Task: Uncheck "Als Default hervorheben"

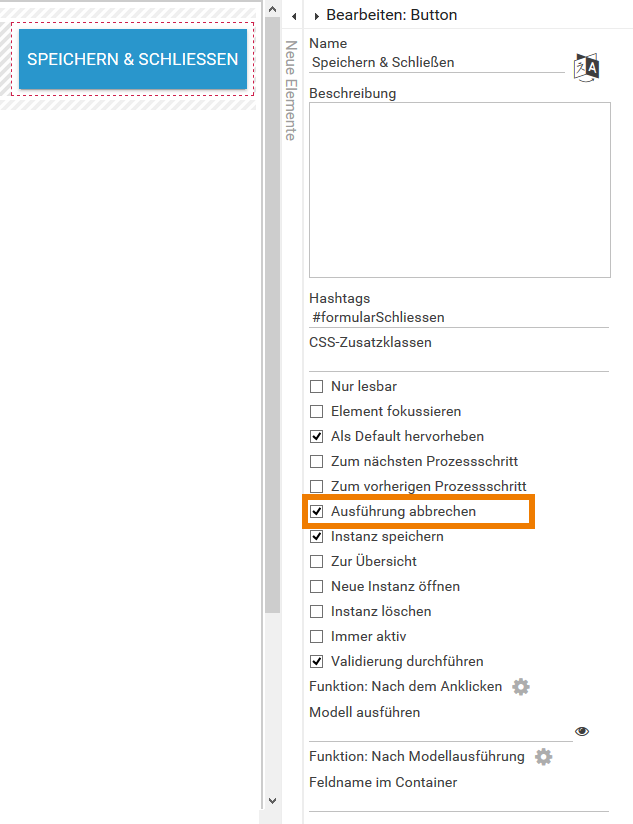Action: point(316,436)
